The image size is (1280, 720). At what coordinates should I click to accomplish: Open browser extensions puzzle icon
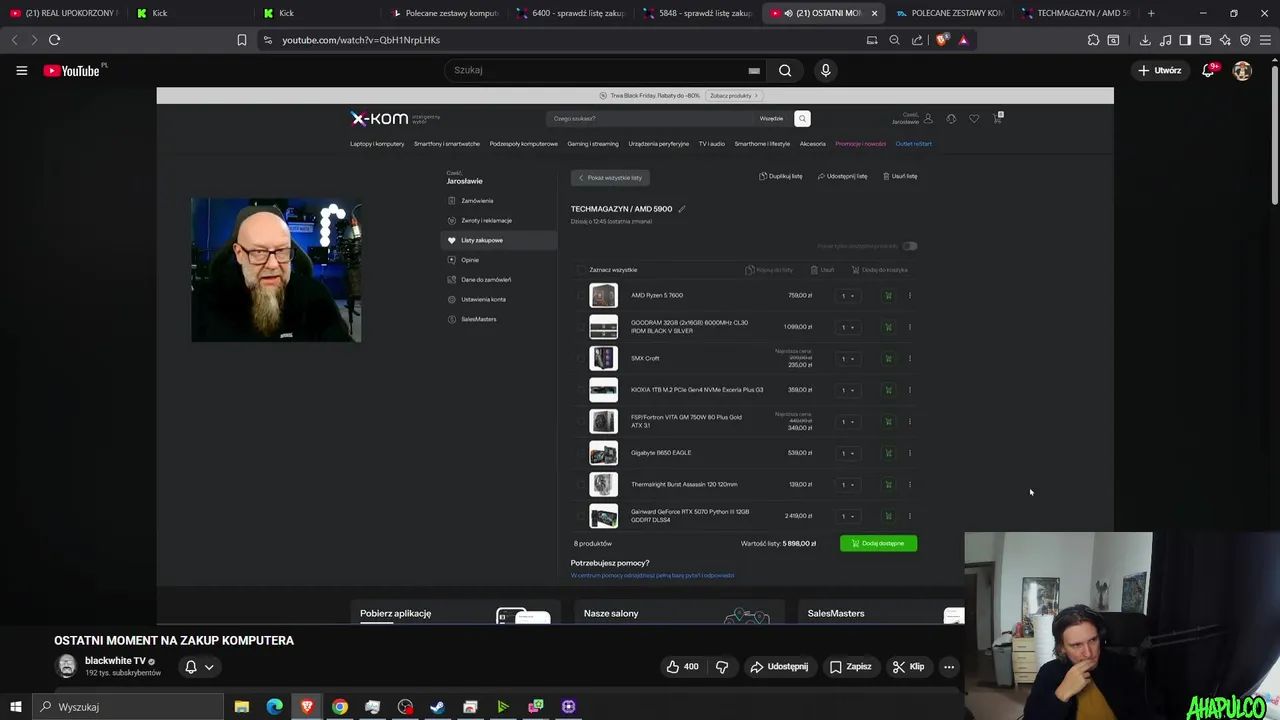click(x=1093, y=40)
